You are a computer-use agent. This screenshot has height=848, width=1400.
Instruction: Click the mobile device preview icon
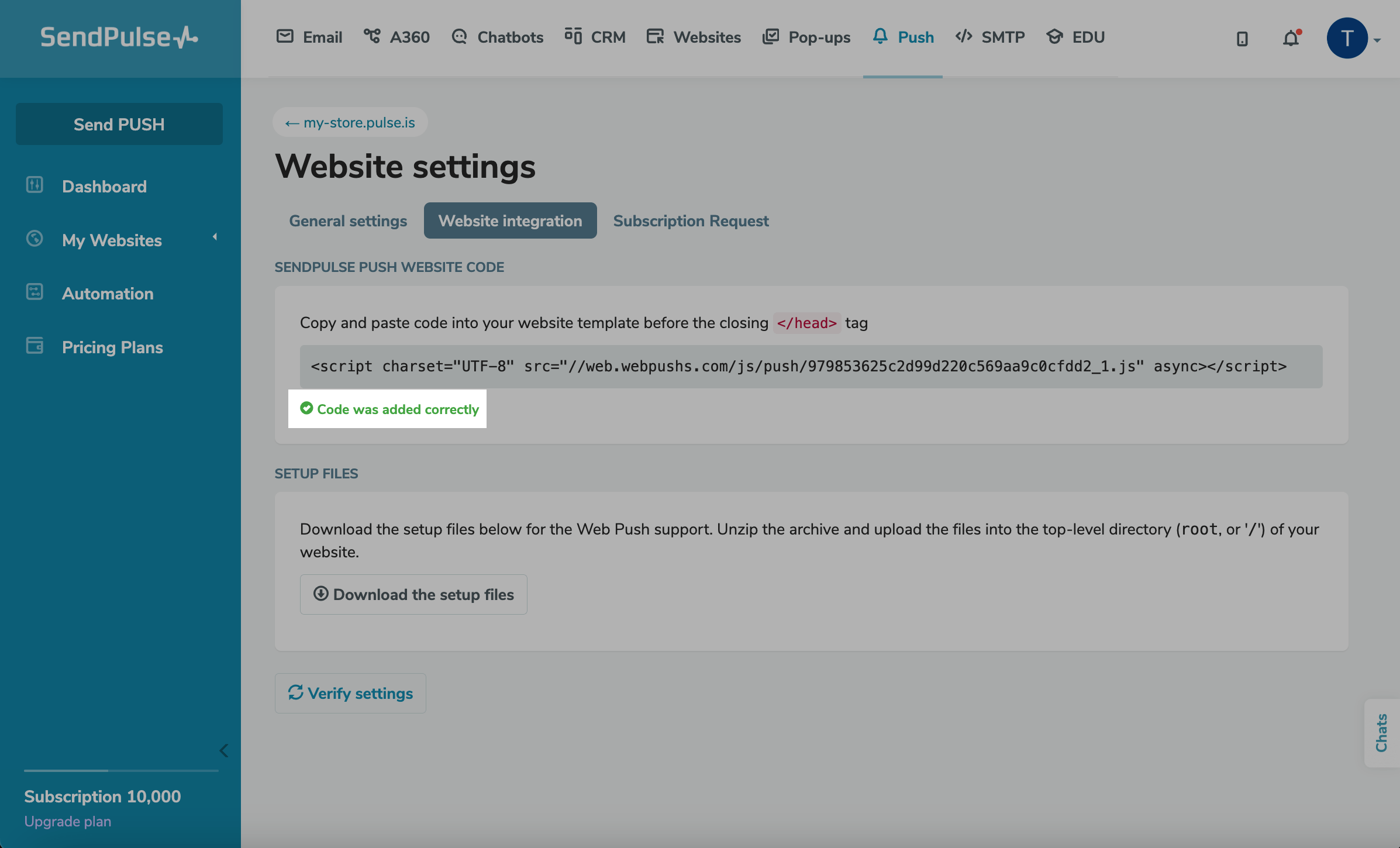click(1242, 37)
